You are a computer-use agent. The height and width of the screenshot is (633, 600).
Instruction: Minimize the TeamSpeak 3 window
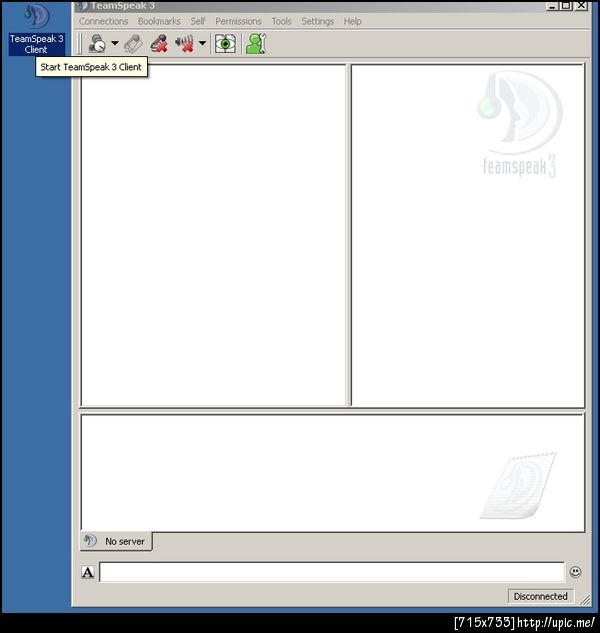click(552, 6)
